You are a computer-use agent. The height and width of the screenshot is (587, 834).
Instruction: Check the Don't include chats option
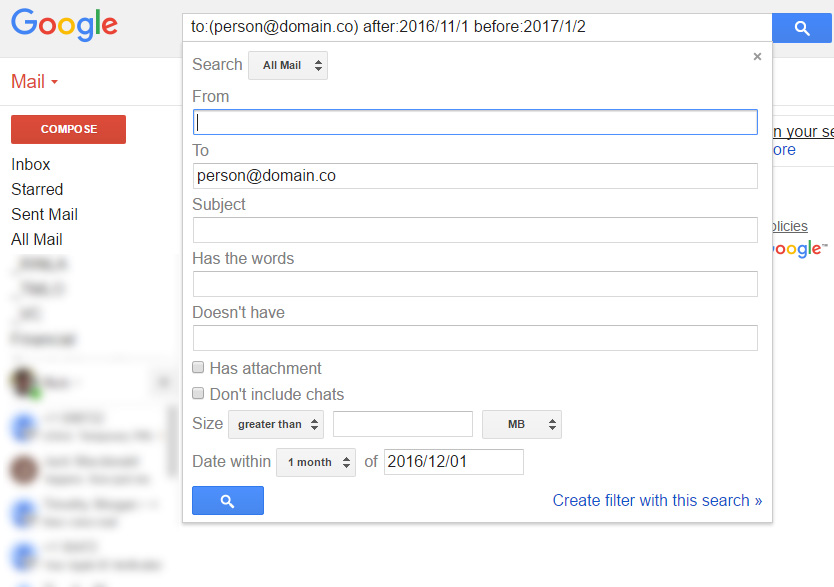[x=198, y=393]
